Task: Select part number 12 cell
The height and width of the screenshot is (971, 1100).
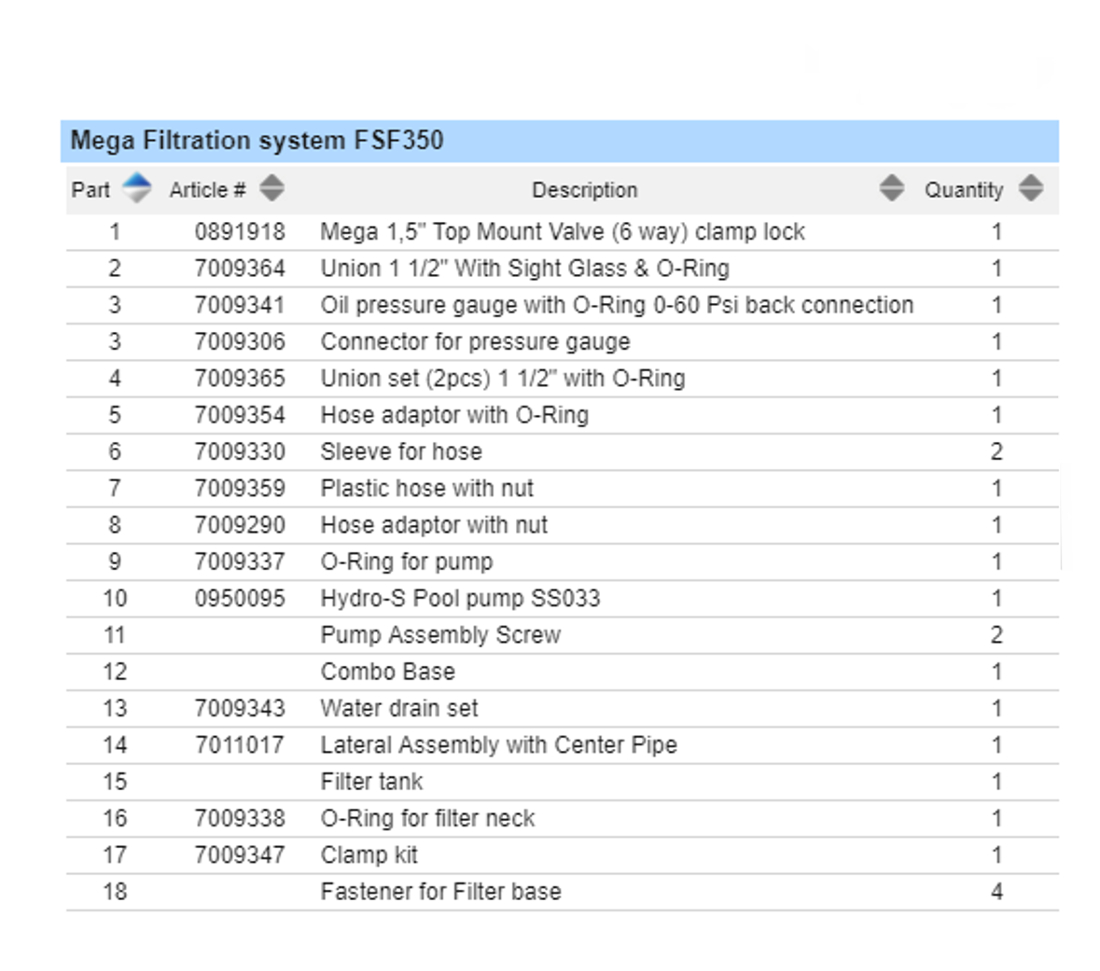Action: click(115, 672)
